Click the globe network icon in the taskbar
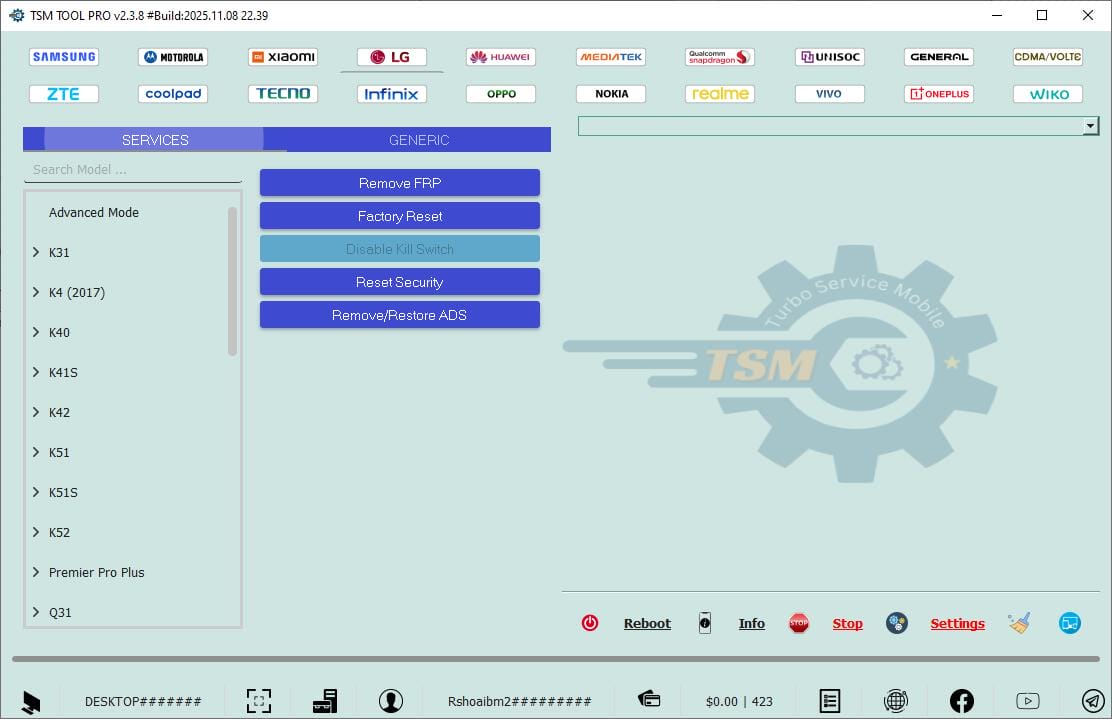 pos(896,701)
